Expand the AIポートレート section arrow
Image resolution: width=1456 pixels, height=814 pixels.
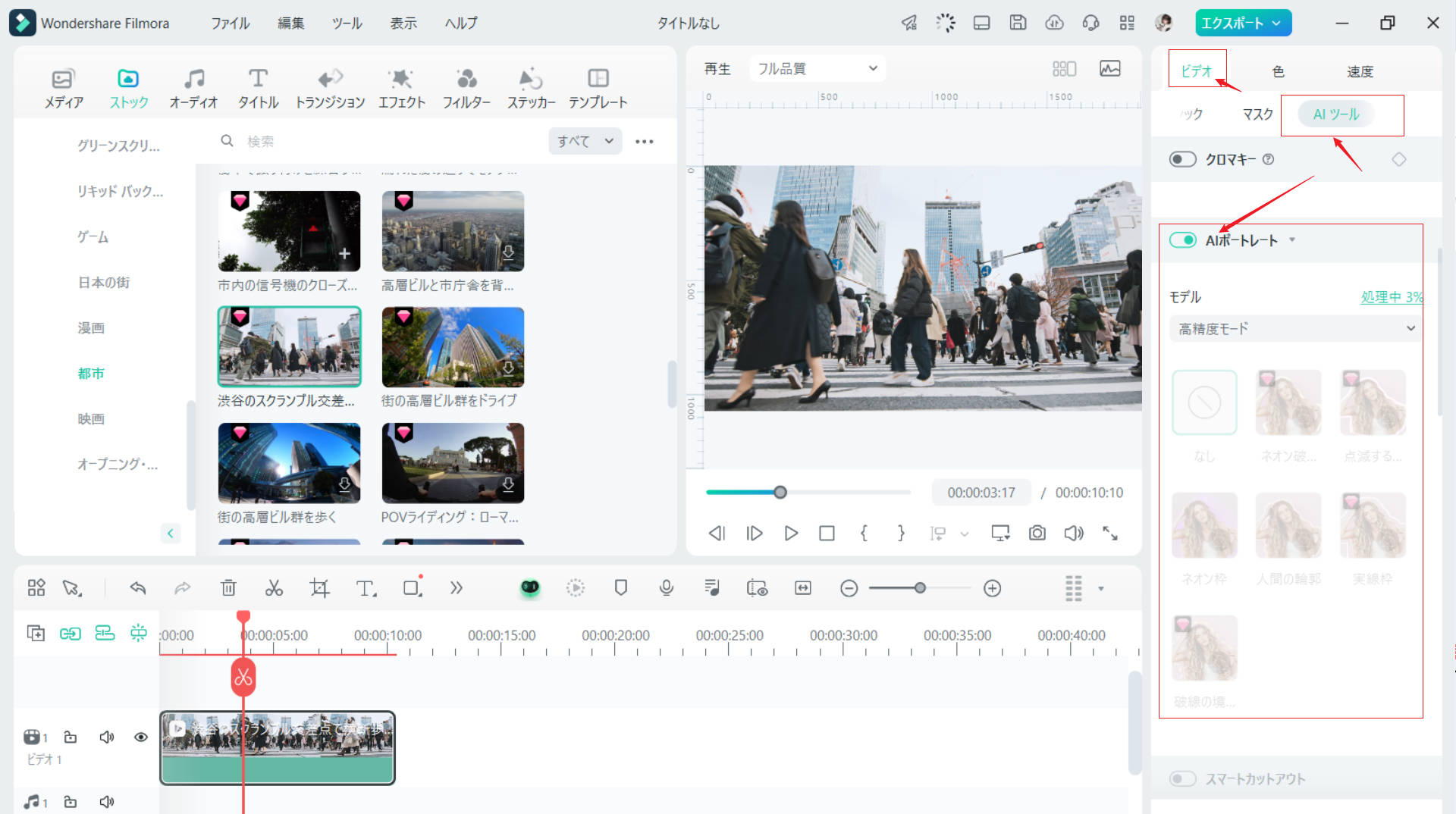[x=1292, y=240]
